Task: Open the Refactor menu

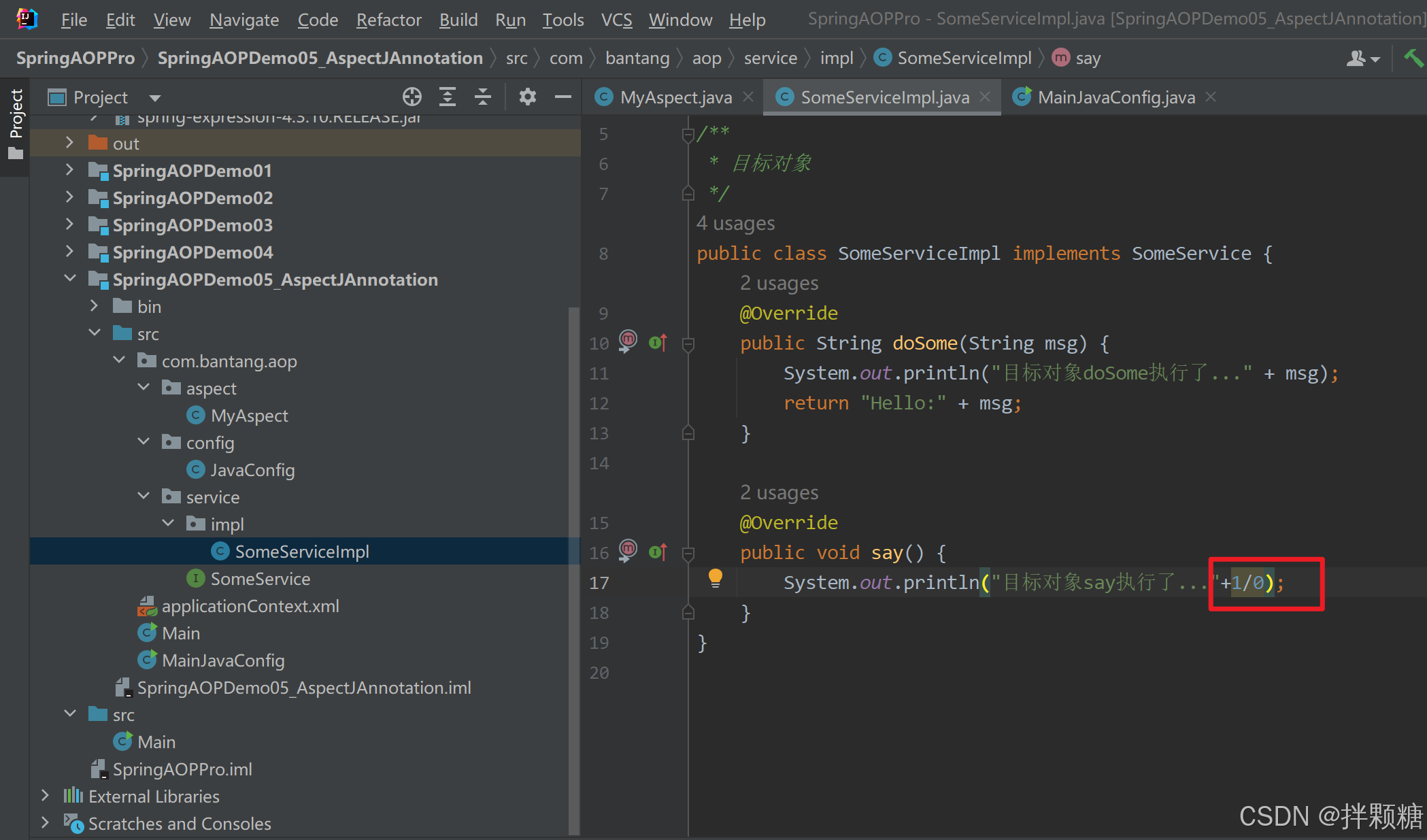Action: pyautogui.click(x=388, y=20)
